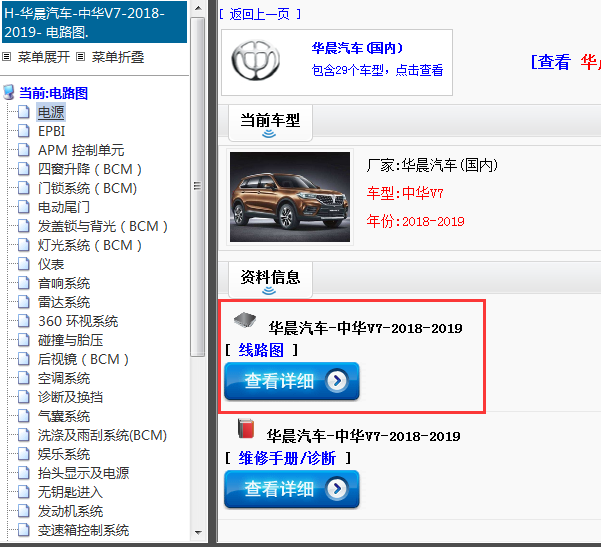The height and width of the screenshot is (547, 601).
Task: Click the page icon beside EPBI
Action: pyautogui.click(x=24, y=131)
